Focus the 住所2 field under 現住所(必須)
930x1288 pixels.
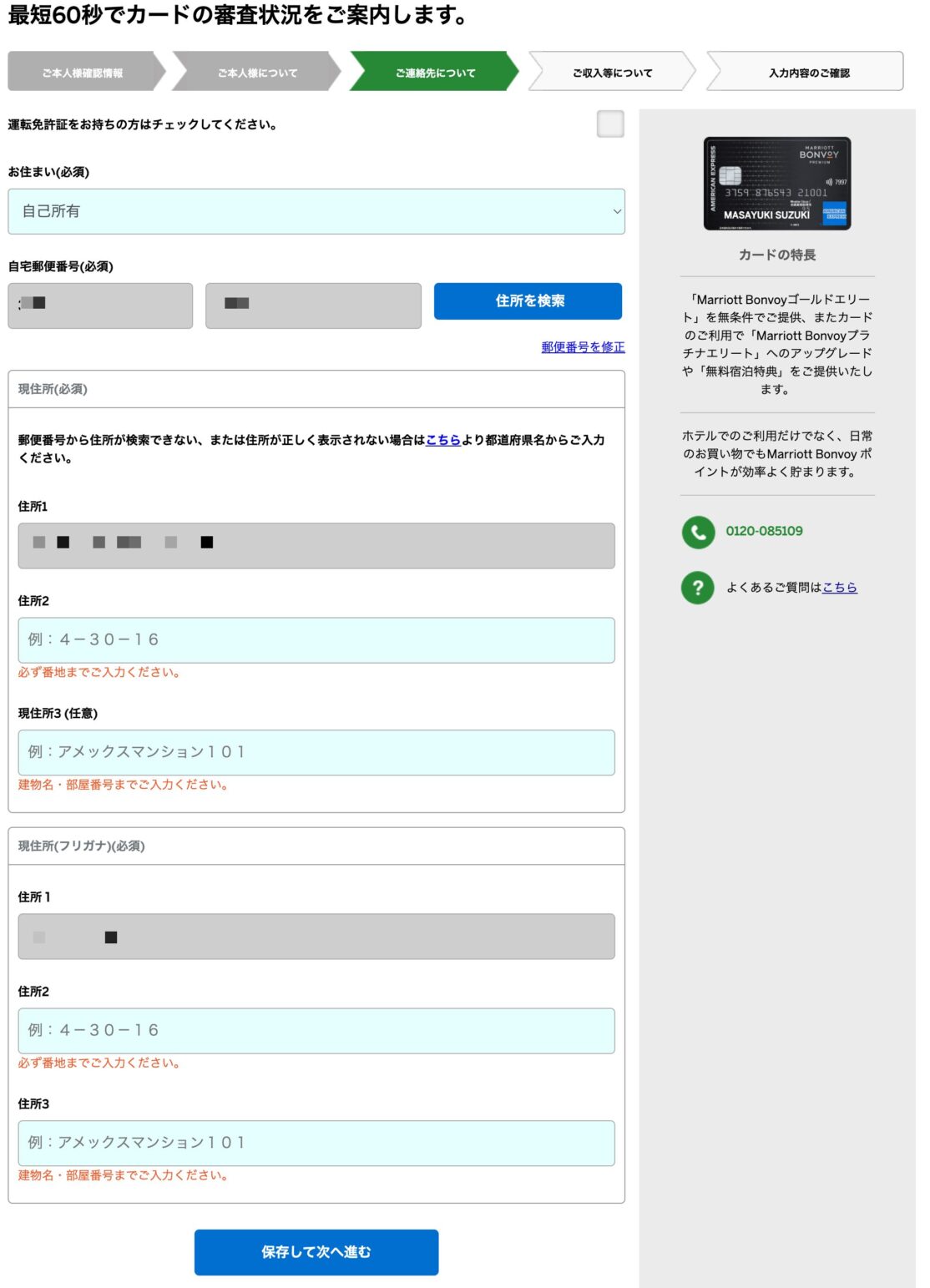click(x=316, y=640)
